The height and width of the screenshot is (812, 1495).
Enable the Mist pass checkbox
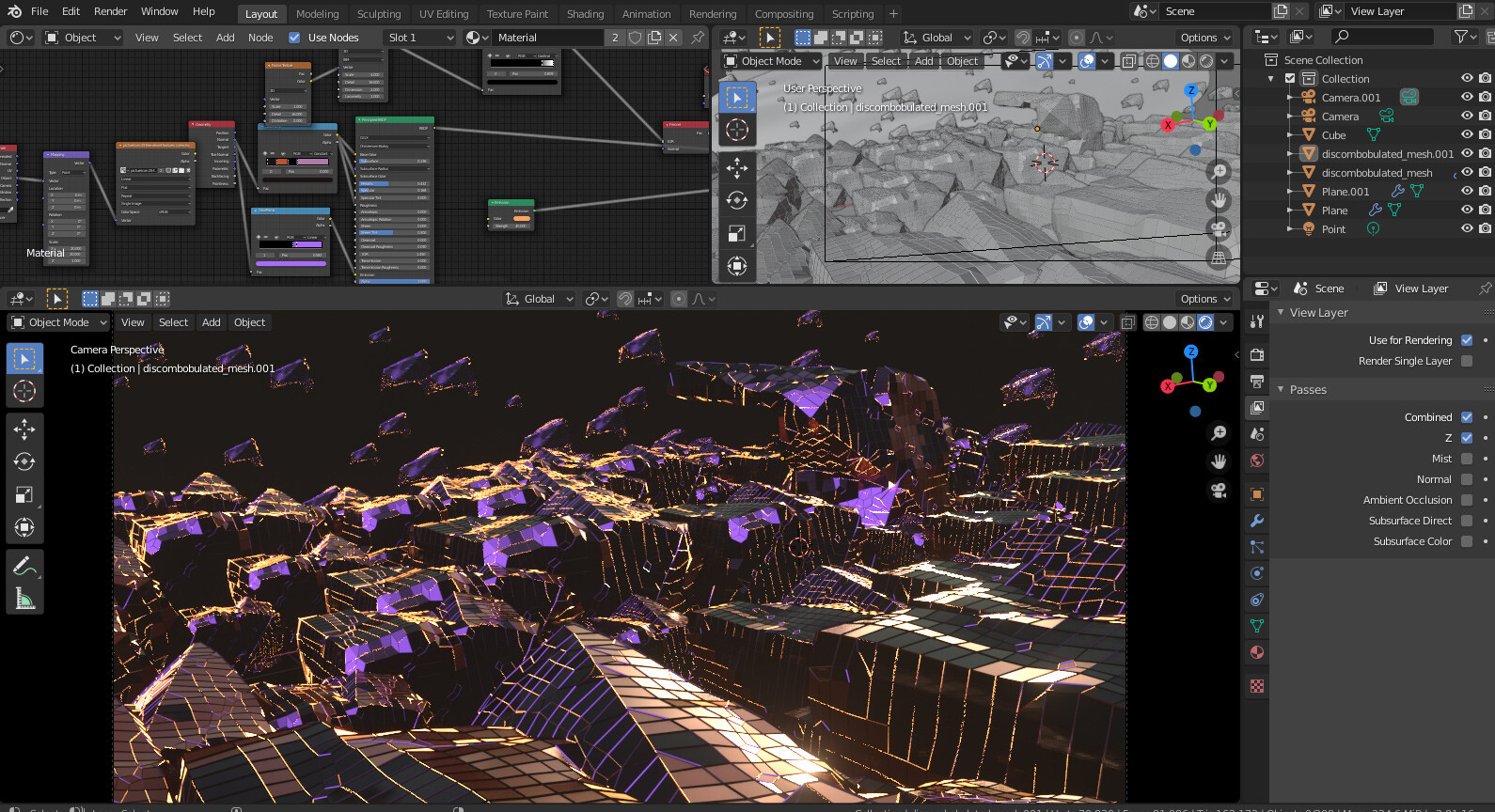click(1466, 459)
